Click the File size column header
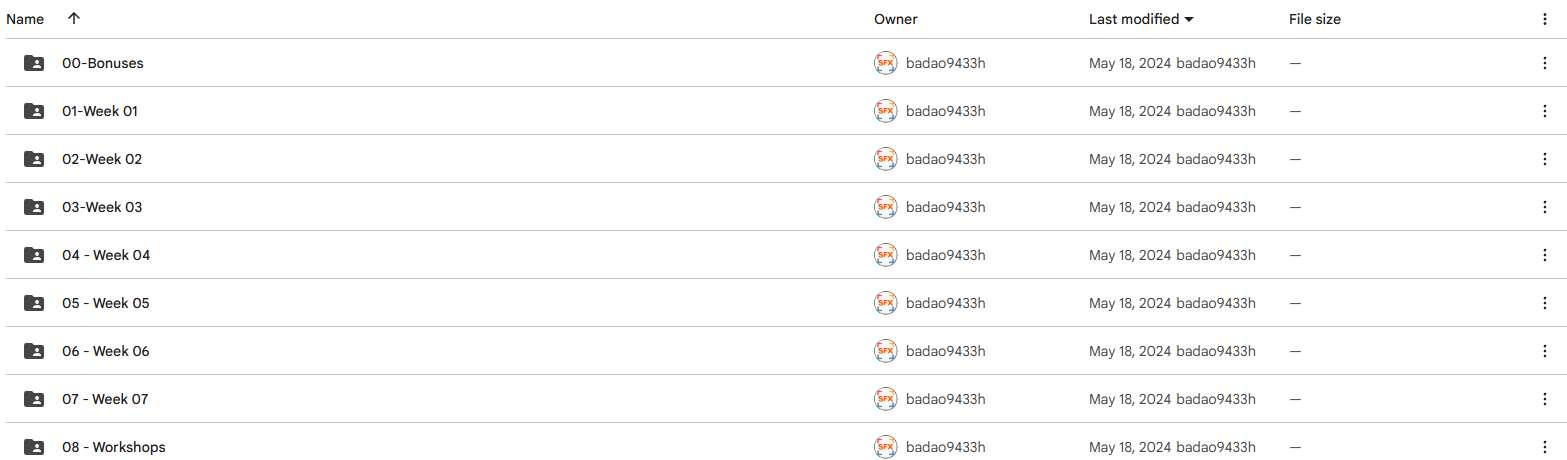The height and width of the screenshot is (460, 1567). pyautogui.click(x=1314, y=19)
